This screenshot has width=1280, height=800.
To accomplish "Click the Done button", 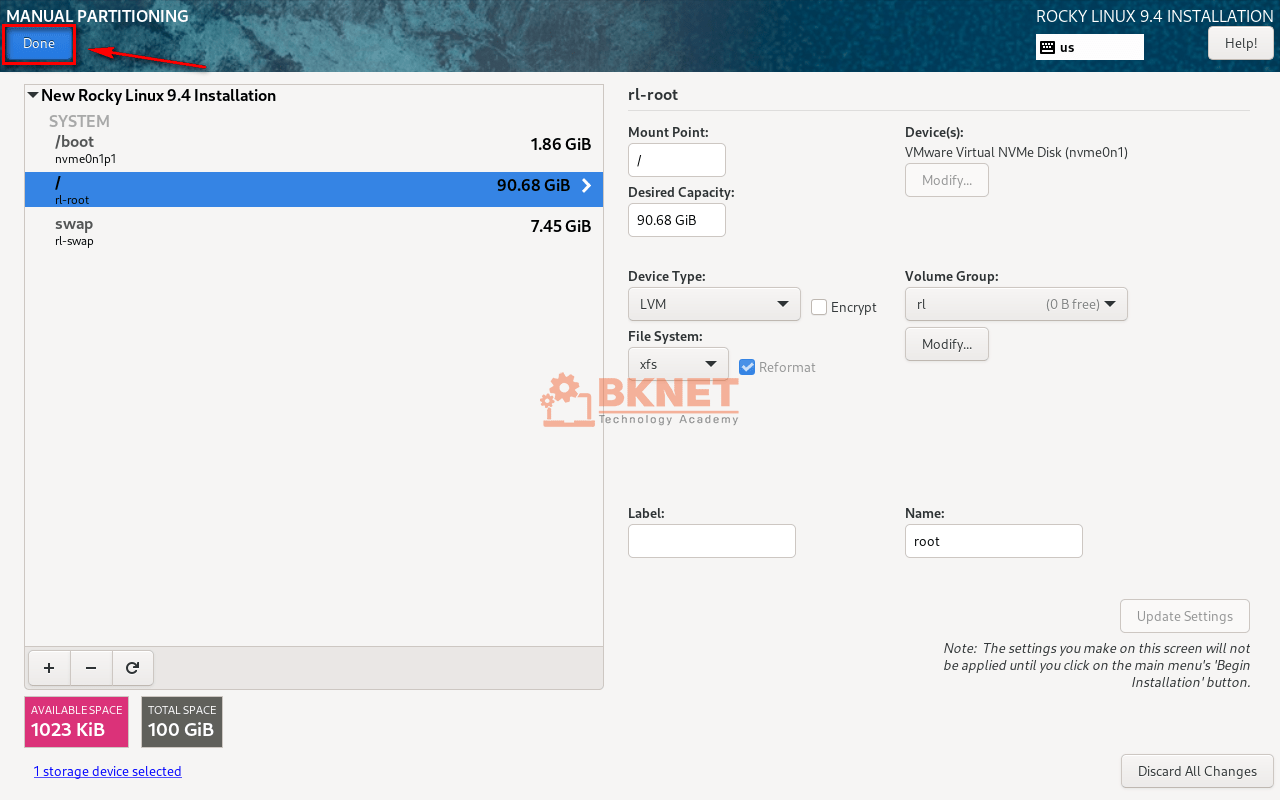I will coord(39,43).
